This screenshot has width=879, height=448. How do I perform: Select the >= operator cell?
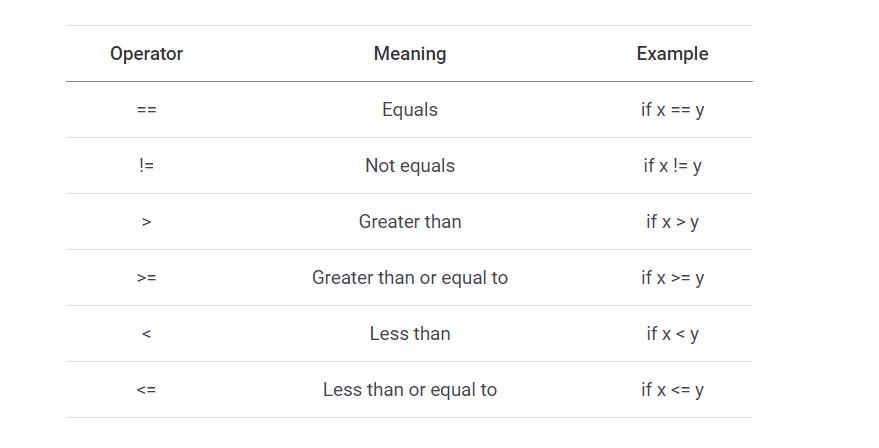coord(146,278)
